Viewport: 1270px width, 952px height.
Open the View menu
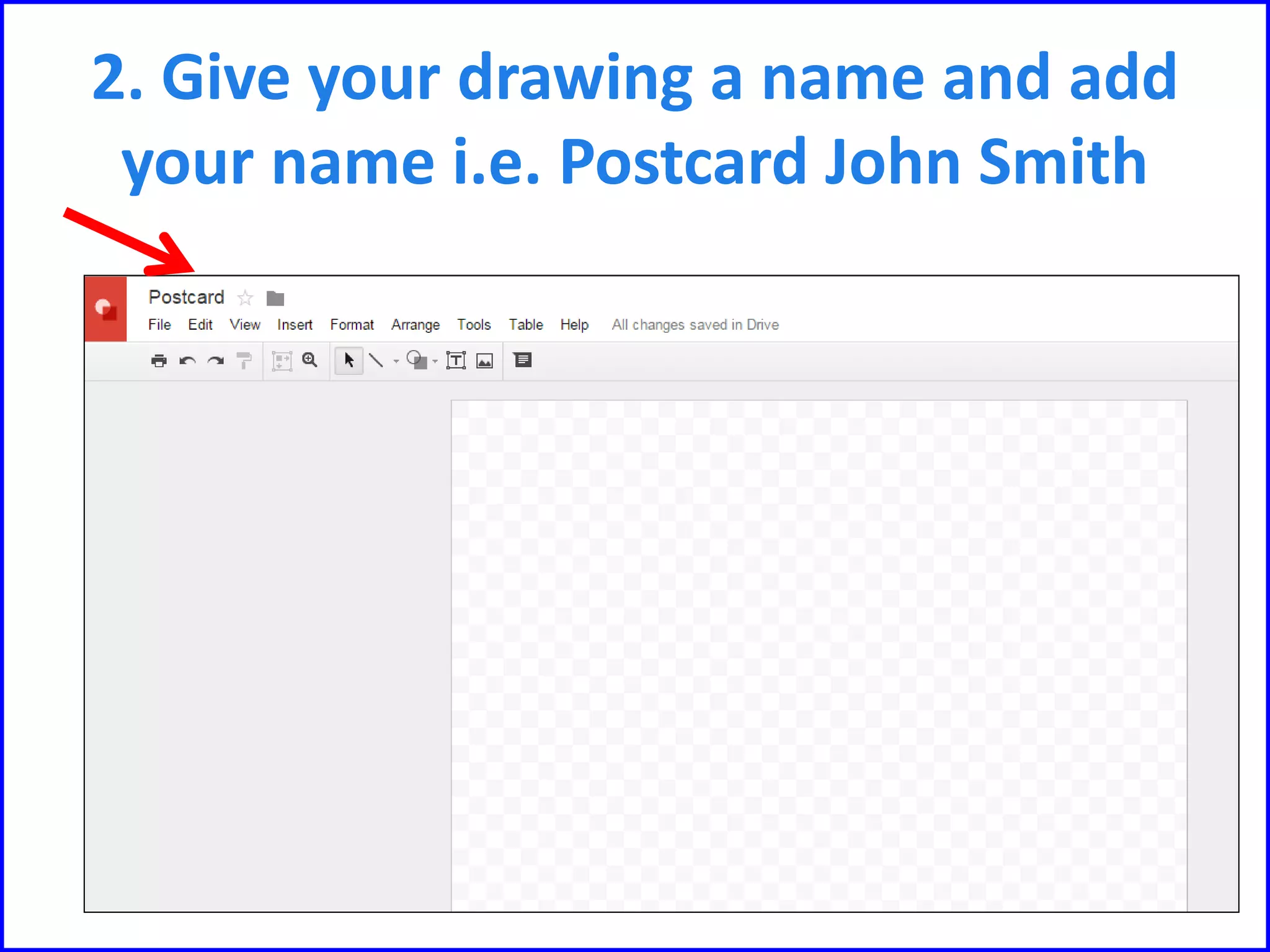pos(245,325)
